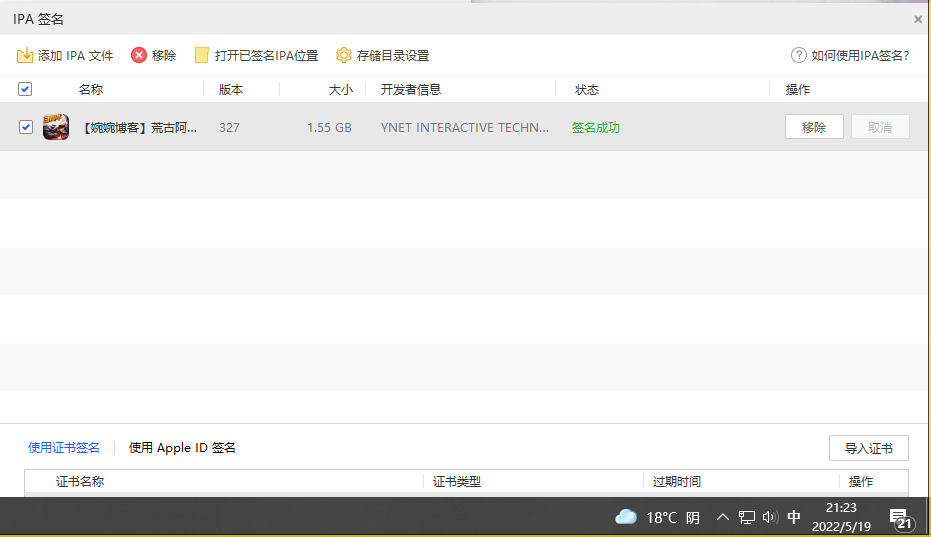Click the 如何使用IPA签名 help link

point(860,56)
